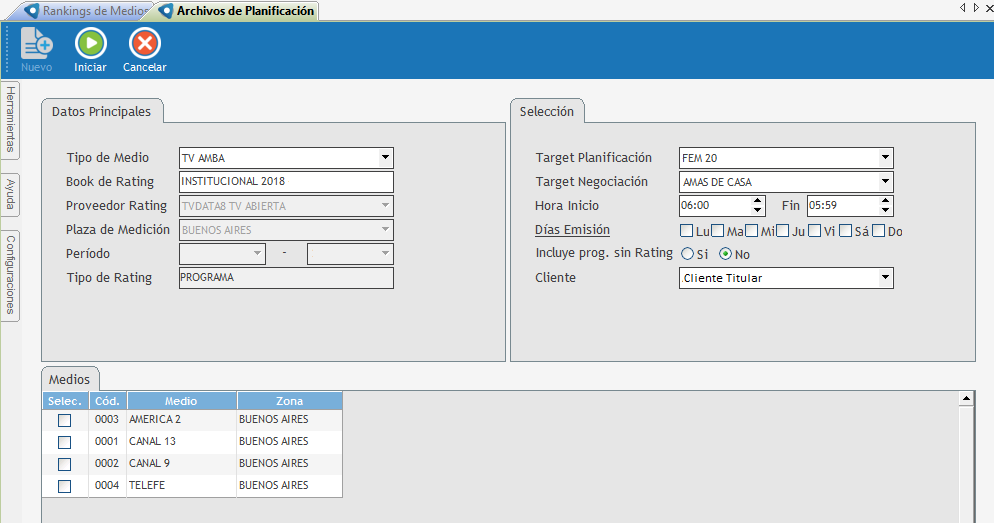Open the Cliente dropdown list

[885, 278]
